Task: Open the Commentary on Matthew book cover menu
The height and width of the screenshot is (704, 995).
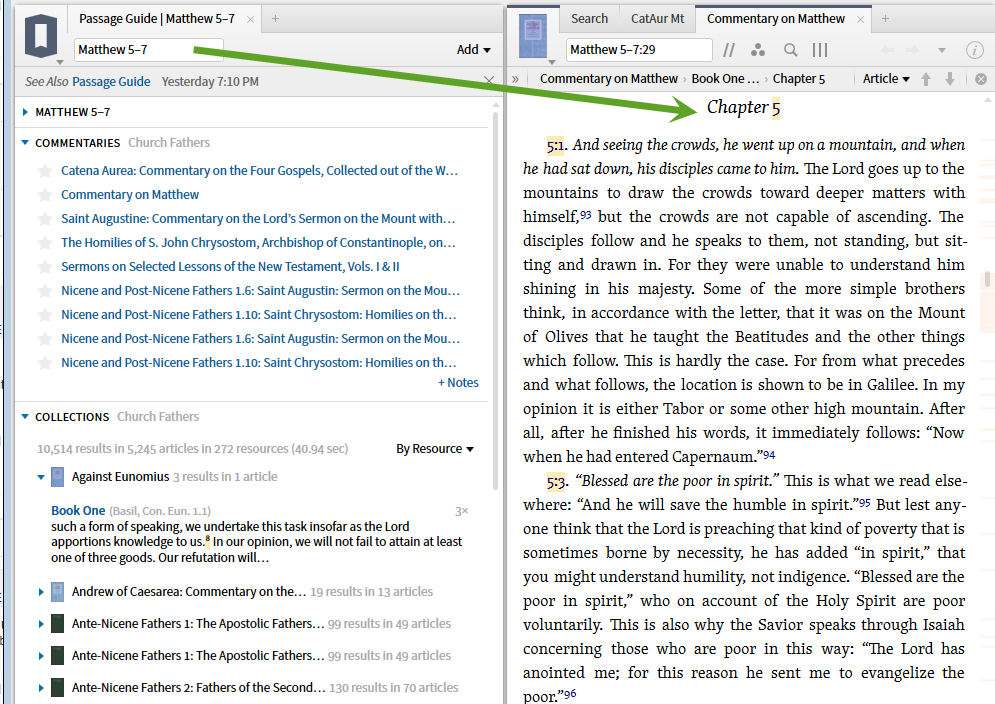Action: pyautogui.click(x=533, y=37)
